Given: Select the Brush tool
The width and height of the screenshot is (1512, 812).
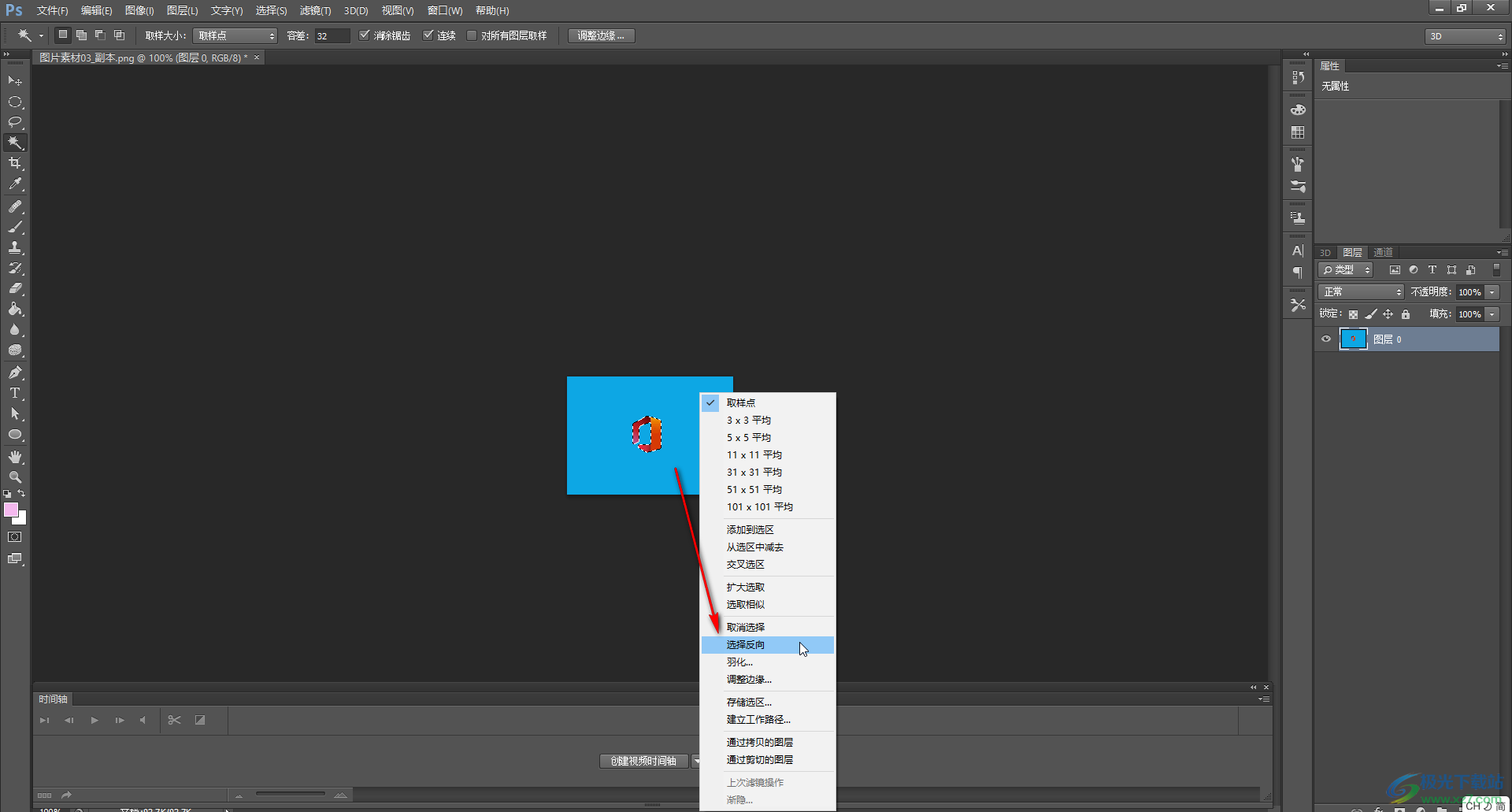Looking at the screenshot, I should click(15, 227).
